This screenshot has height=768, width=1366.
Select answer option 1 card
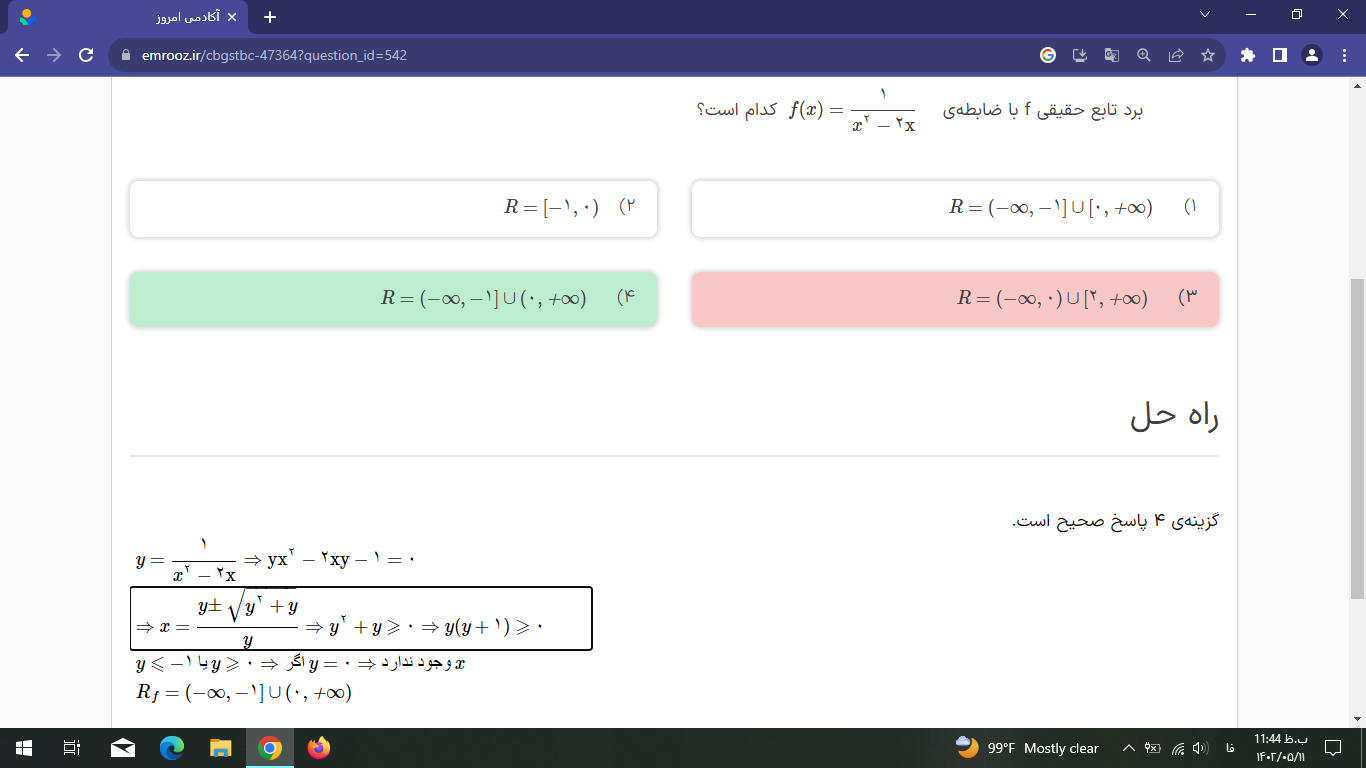955,209
